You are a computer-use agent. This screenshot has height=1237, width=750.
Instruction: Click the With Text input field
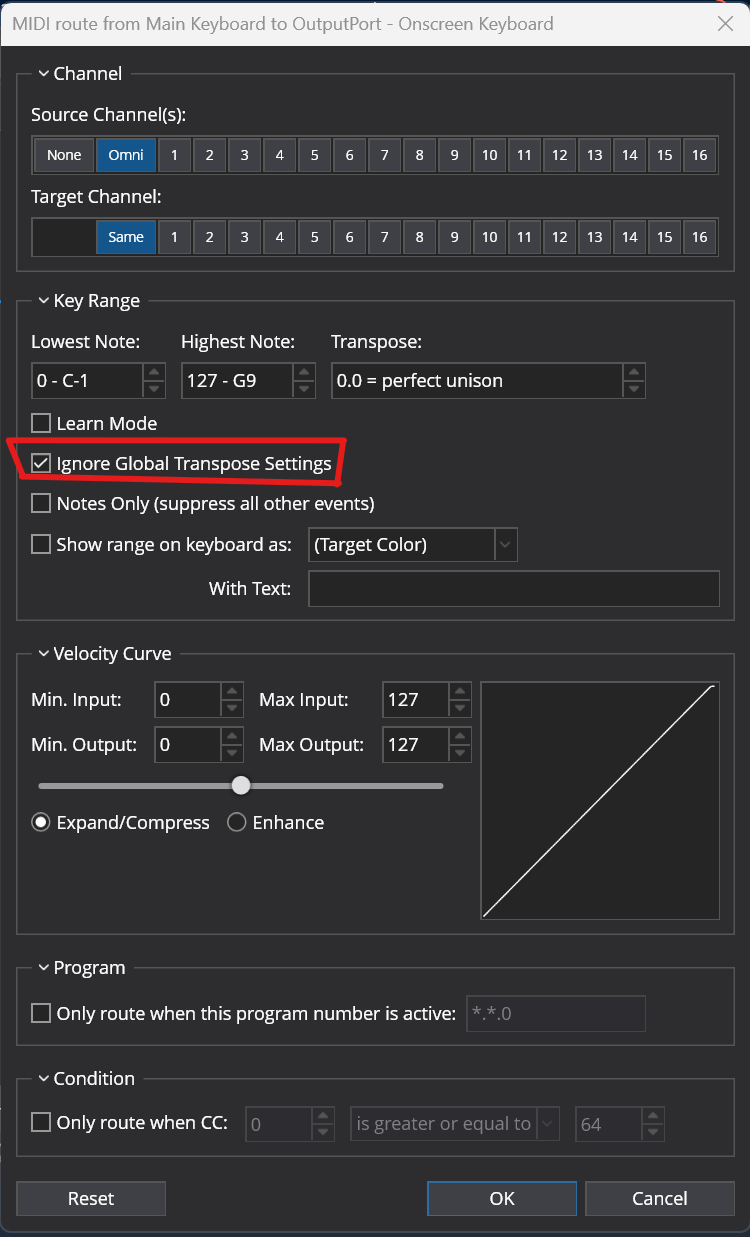(513, 588)
